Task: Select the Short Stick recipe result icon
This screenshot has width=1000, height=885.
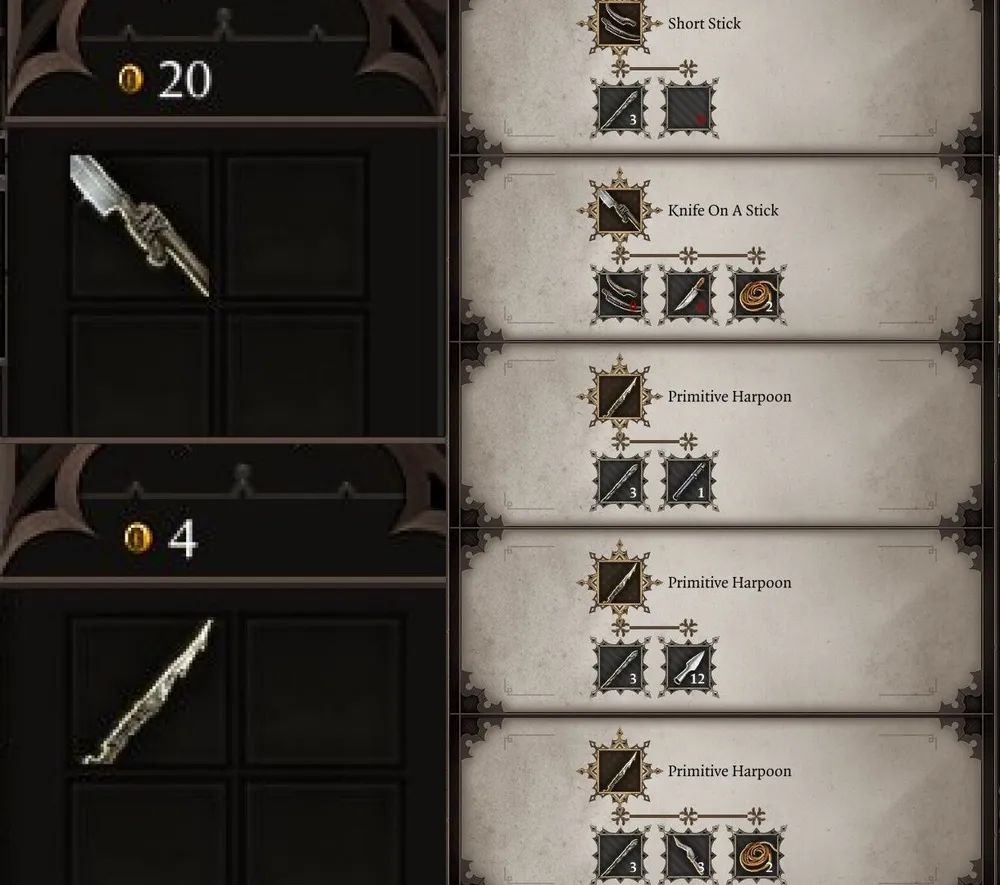Action: [x=619, y=24]
